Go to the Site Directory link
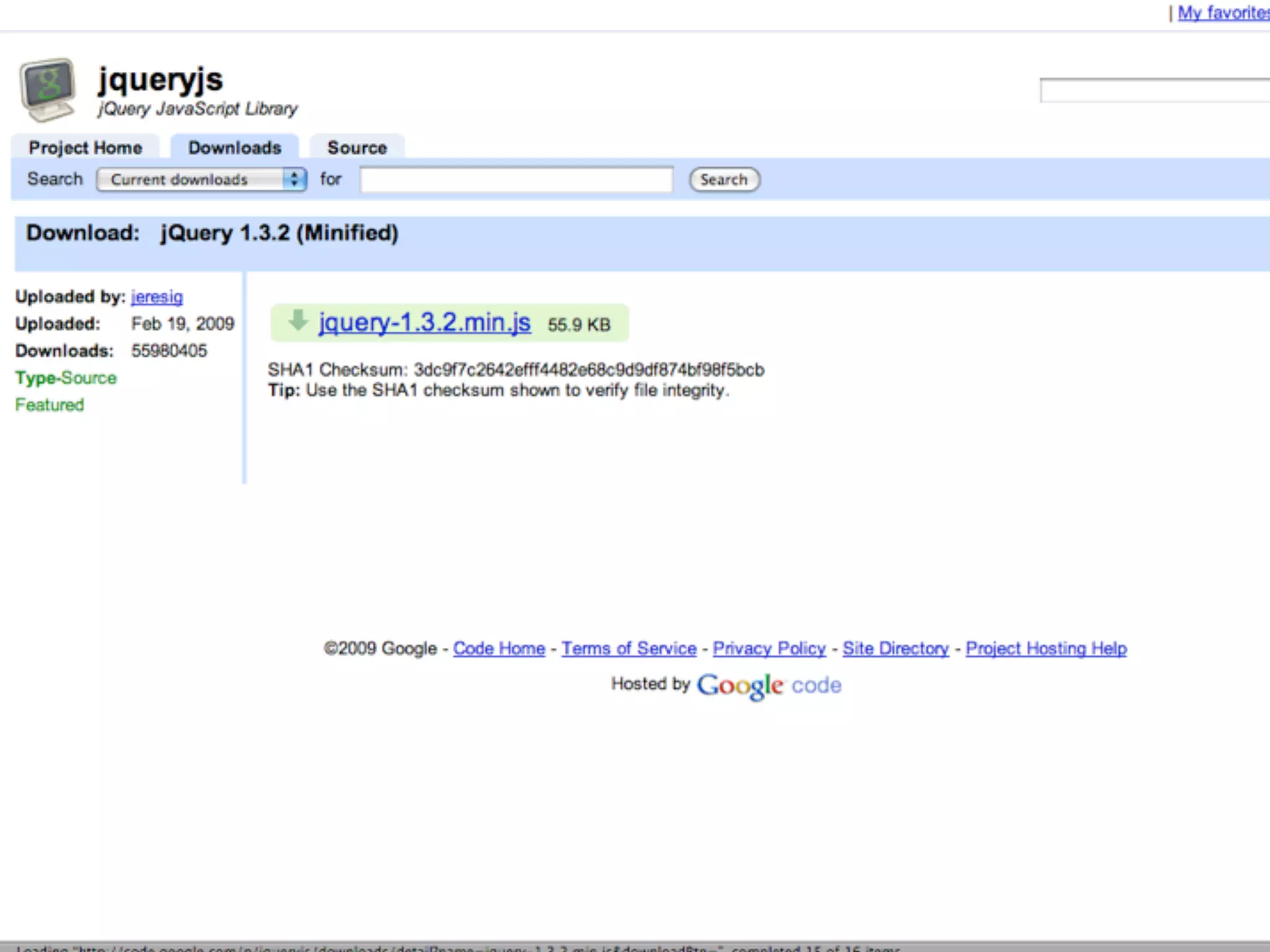The height and width of the screenshot is (952, 1270). pos(895,648)
